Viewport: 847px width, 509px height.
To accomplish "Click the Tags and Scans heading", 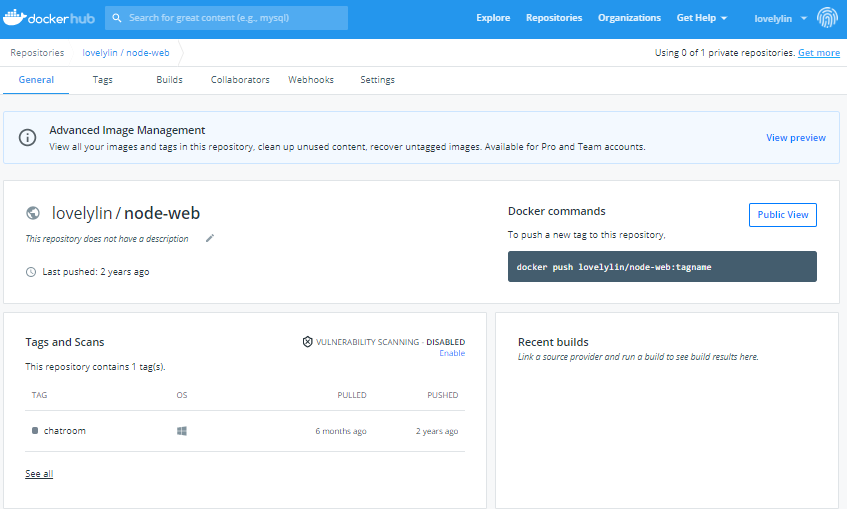I will pos(65,342).
